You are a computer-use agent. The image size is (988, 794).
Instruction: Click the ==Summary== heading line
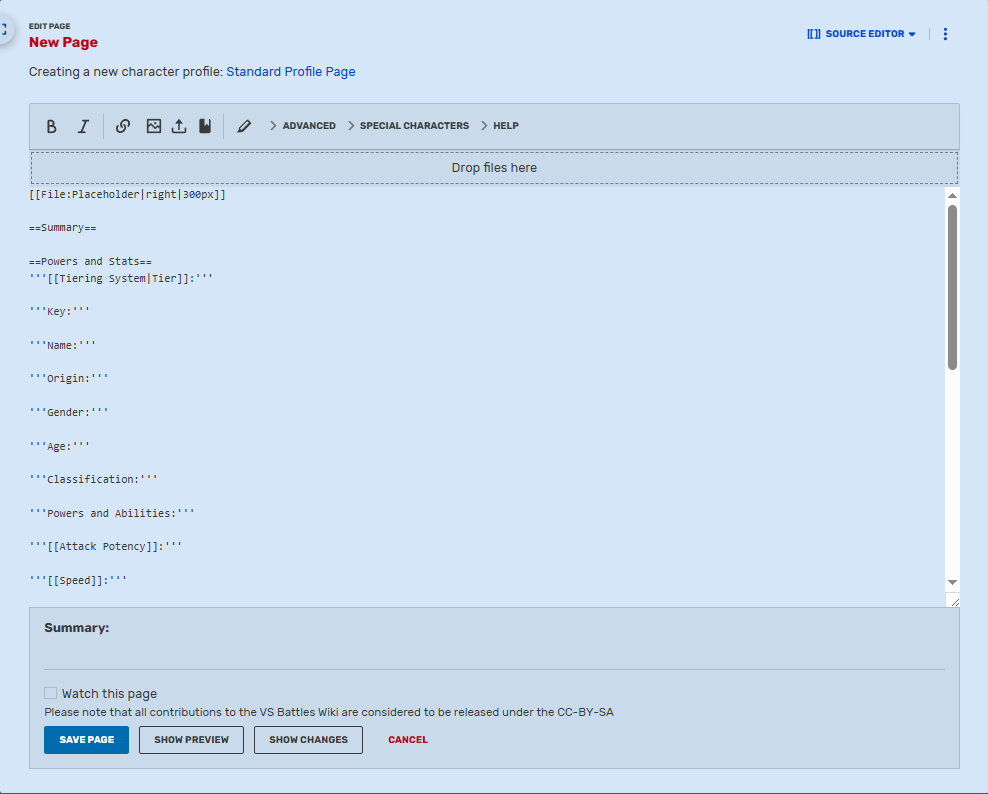pos(62,228)
